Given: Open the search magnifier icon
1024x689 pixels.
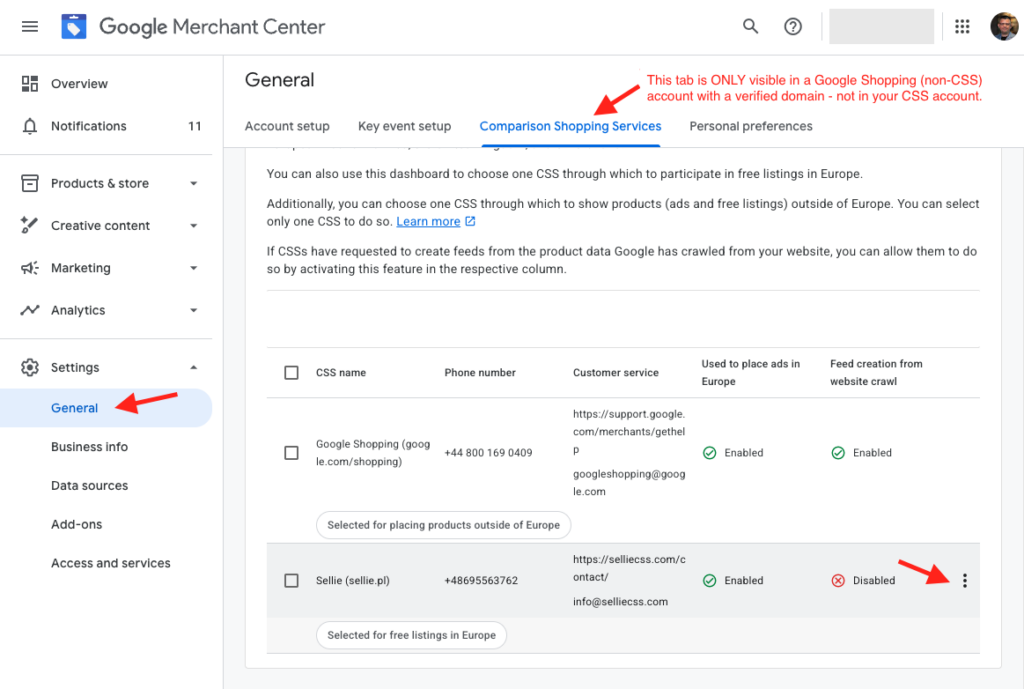Looking at the screenshot, I should click(x=750, y=27).
